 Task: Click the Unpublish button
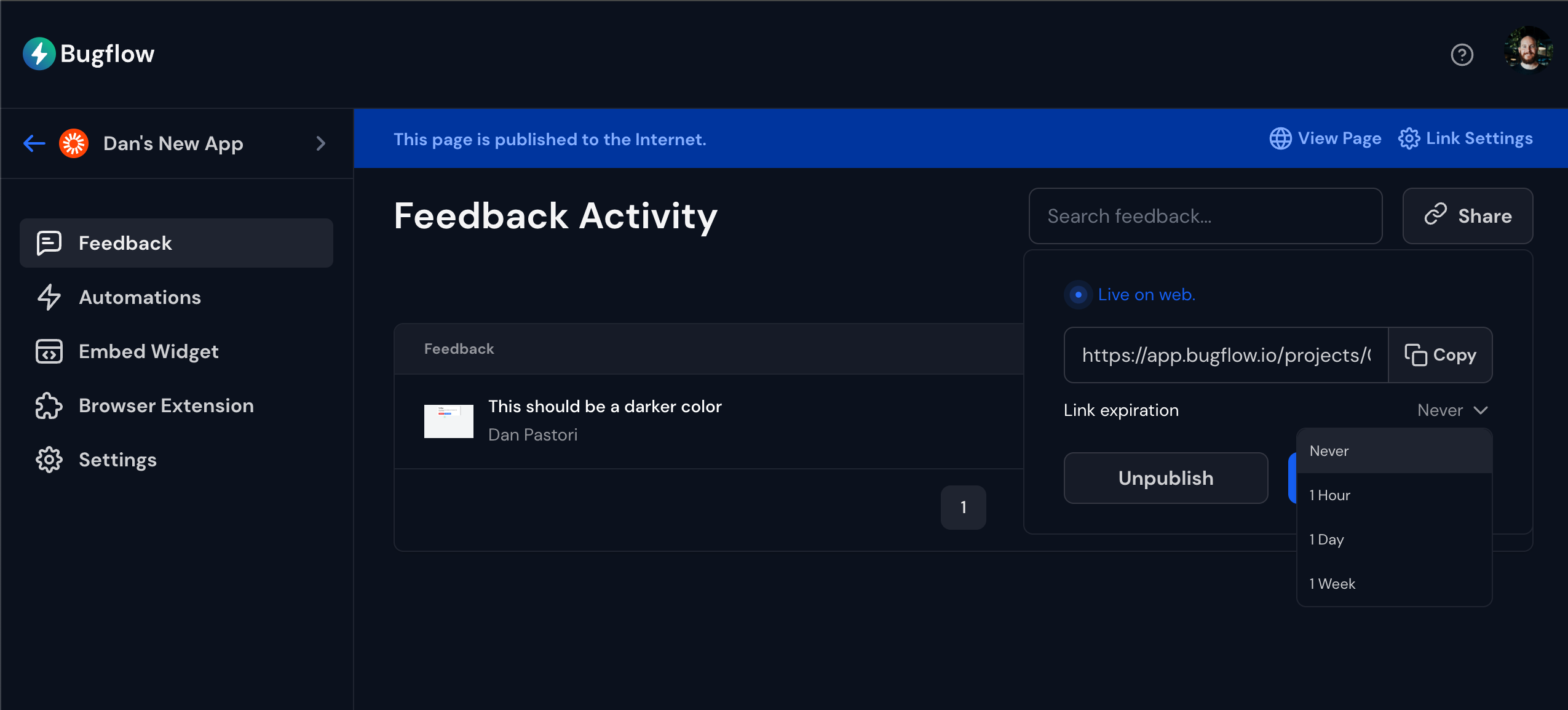(1166, 478)
